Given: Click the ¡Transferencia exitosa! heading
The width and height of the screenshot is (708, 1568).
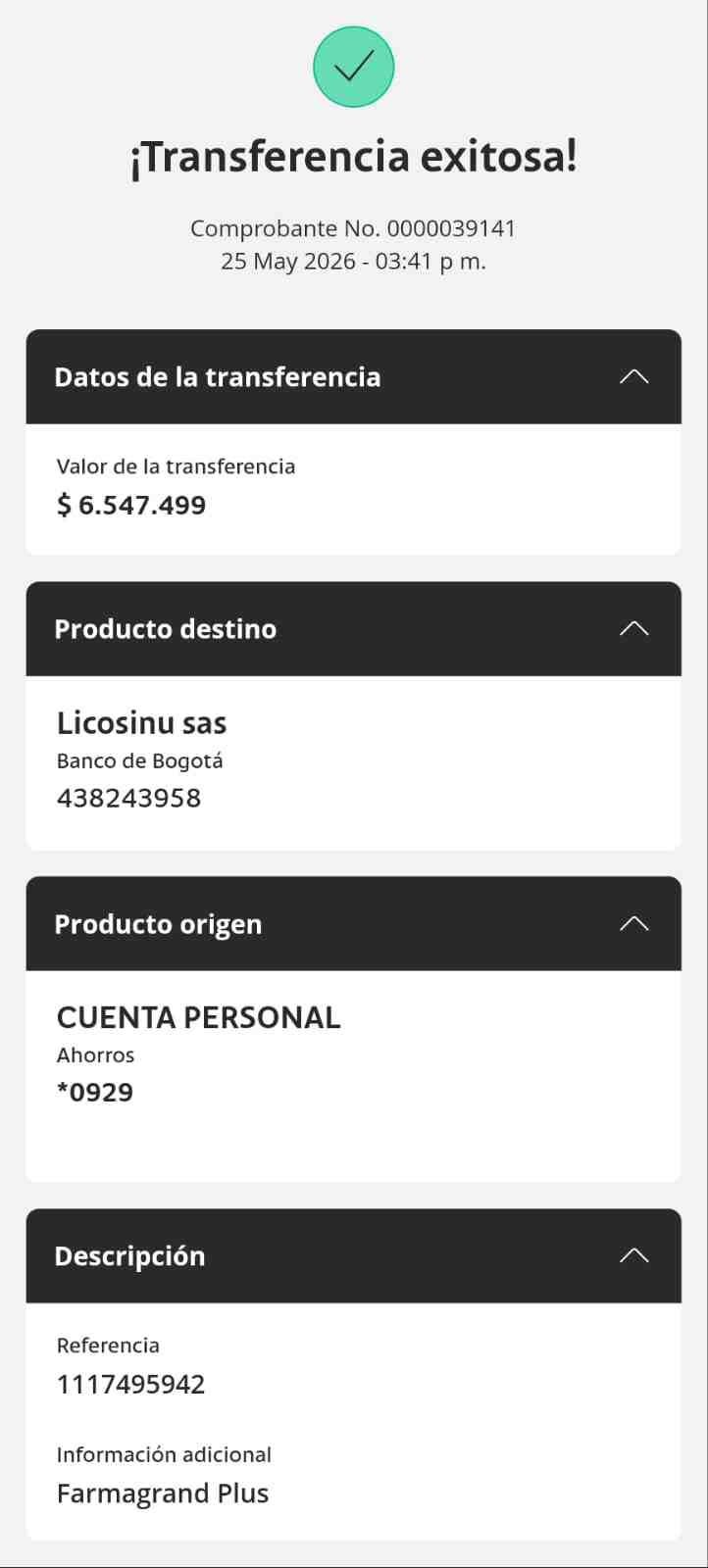Looking at the screenshot, I should (x=353, y=157).
